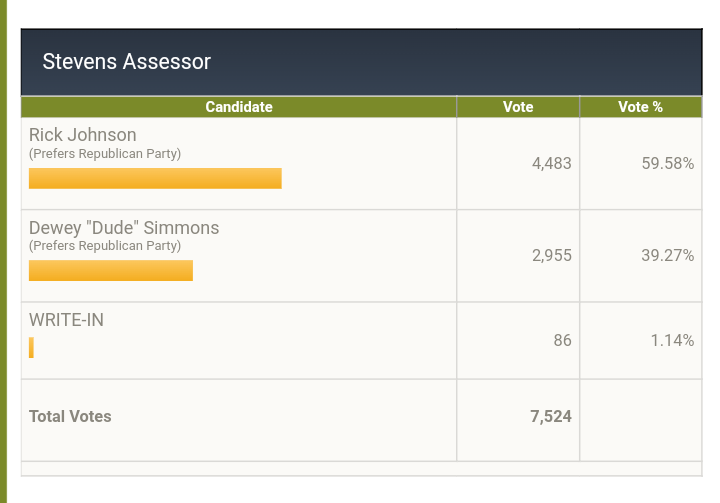Click the Total Votes label

click(70, 416)
